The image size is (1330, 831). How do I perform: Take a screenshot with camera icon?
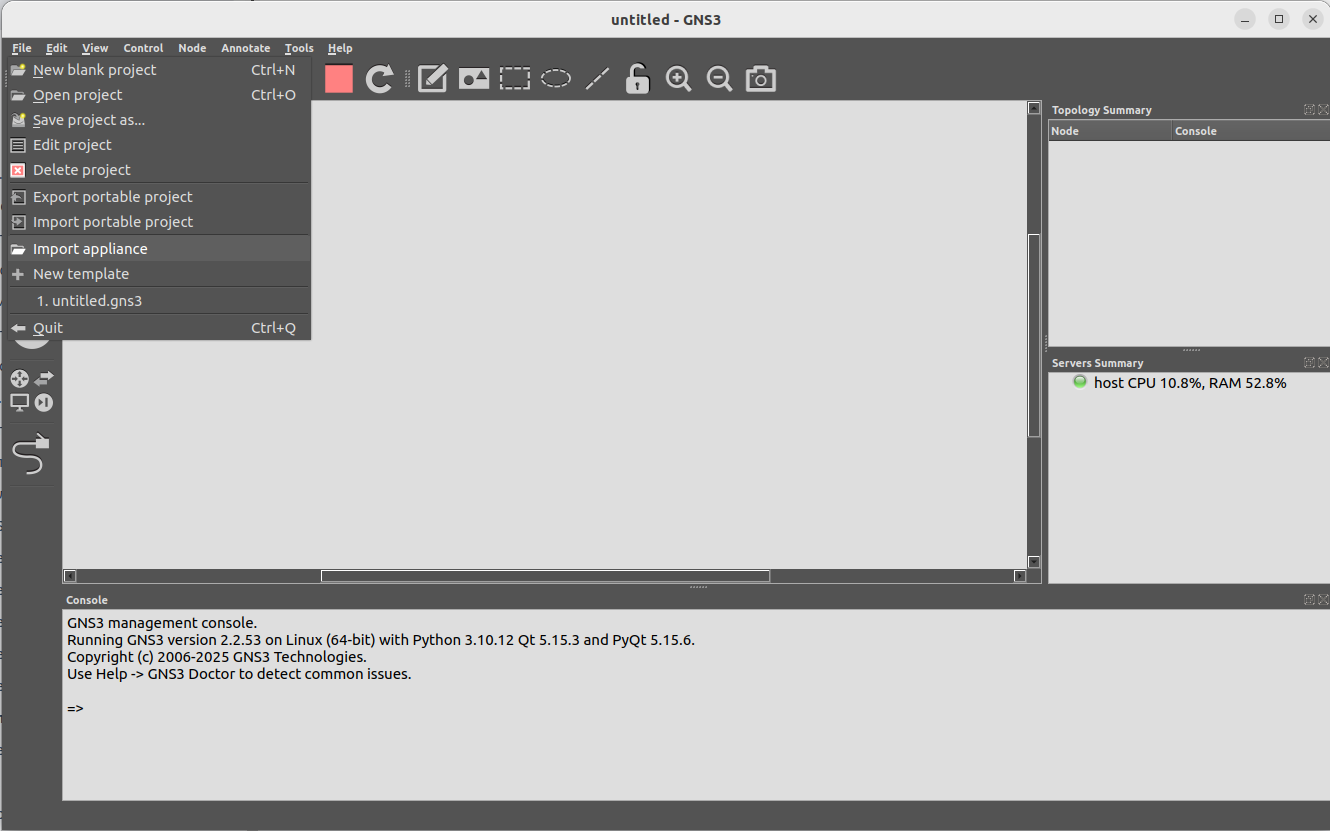pos(761,78)
